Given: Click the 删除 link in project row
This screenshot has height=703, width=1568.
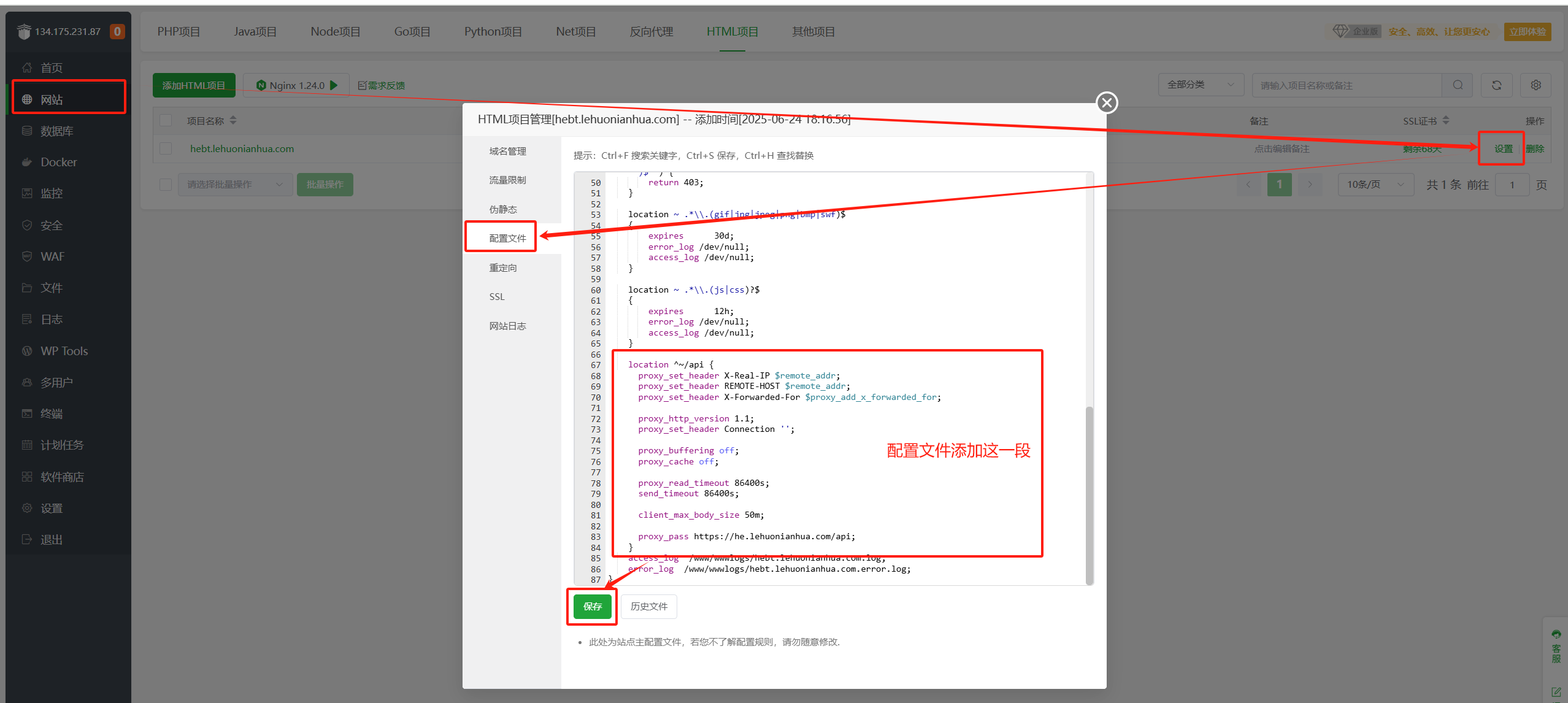Looking at the screenshot, I should tap(1535, 148).
